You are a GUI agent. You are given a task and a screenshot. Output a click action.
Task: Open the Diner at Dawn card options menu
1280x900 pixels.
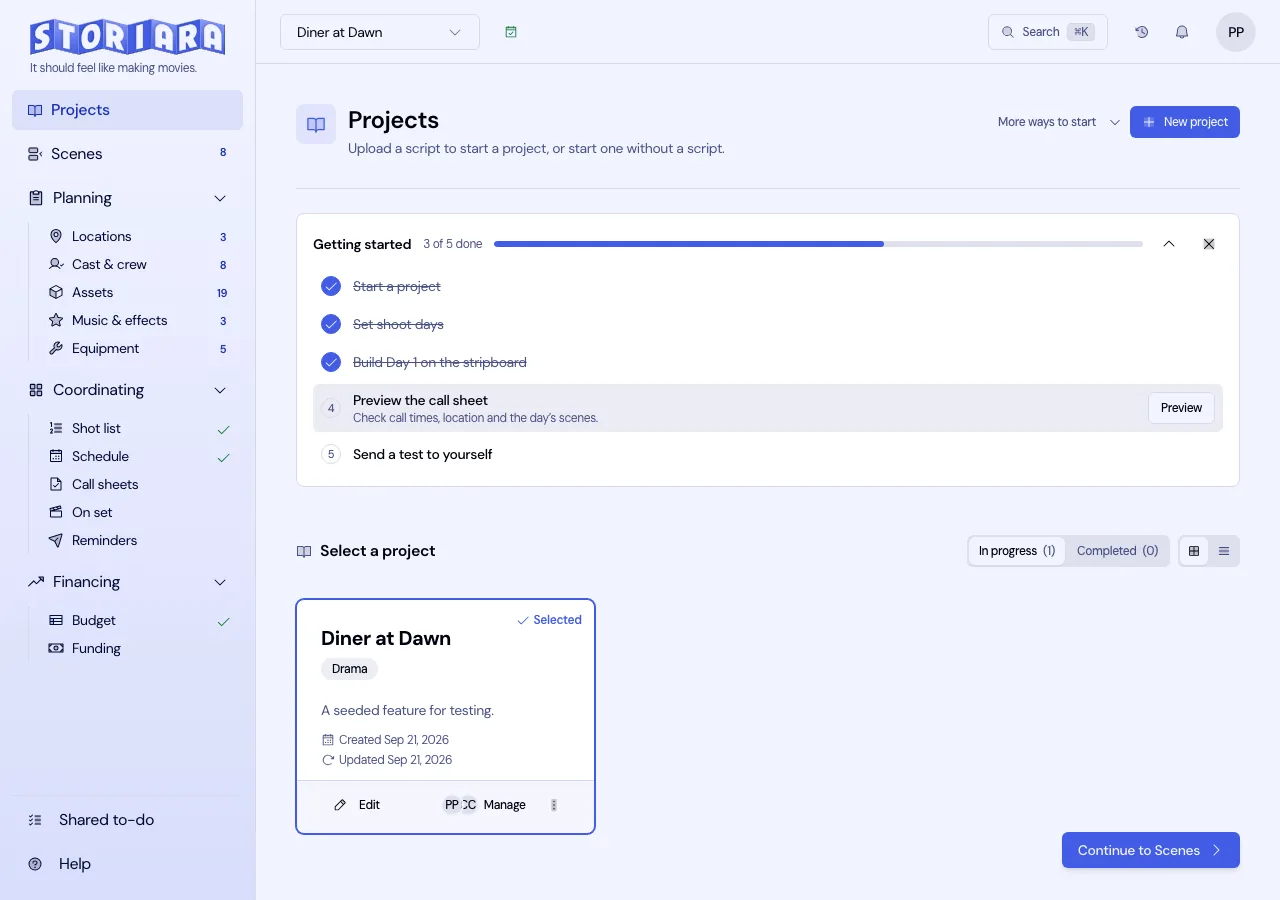tap(554, 805)
